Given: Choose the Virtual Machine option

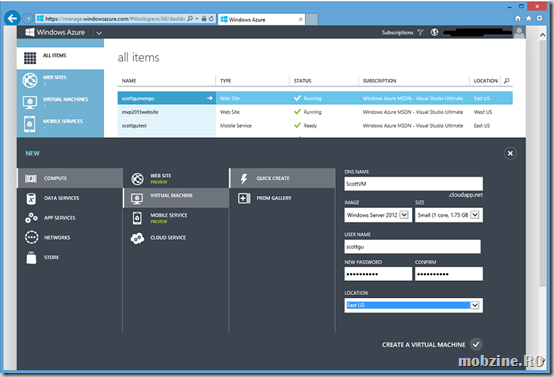Looking at the screenshot, I should click(x=176, y=198).
